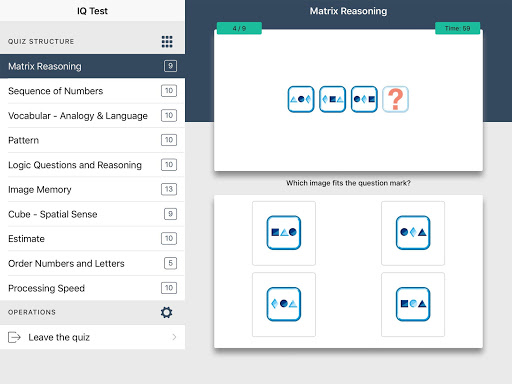Image resolution: width=512 pixels, height=384 pixels.
Task: Go to the Image Memory section
Action: [92, 189]
